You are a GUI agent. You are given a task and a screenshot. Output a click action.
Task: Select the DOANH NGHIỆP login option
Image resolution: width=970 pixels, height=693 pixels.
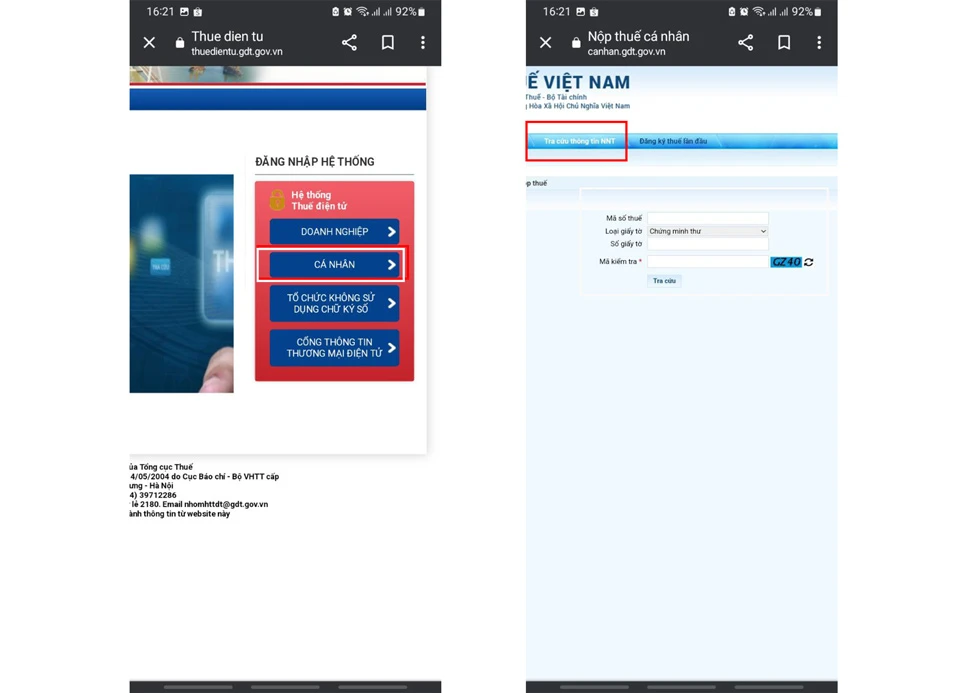(334, 232)
